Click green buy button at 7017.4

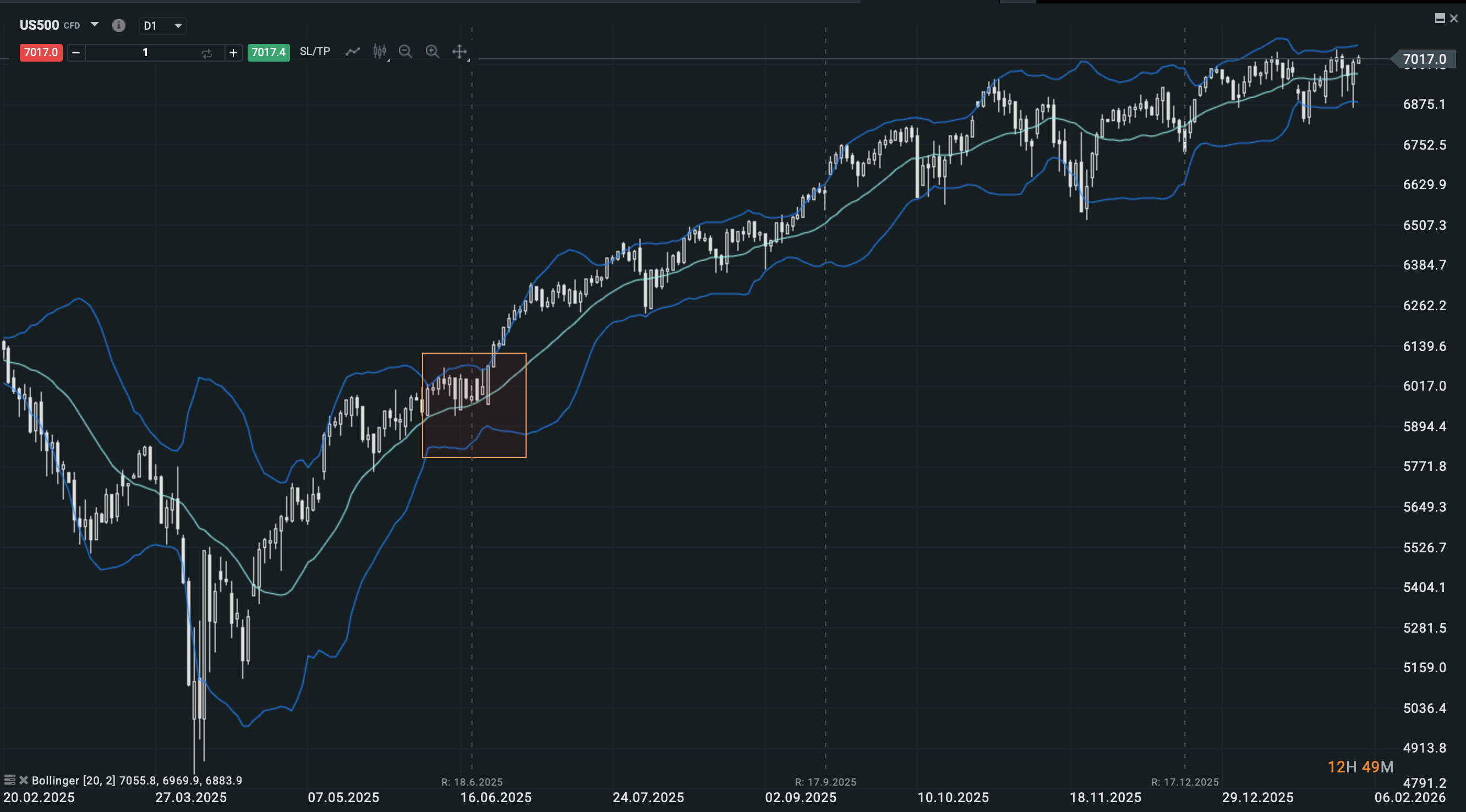pyautogui.click(x=268, y=52)
